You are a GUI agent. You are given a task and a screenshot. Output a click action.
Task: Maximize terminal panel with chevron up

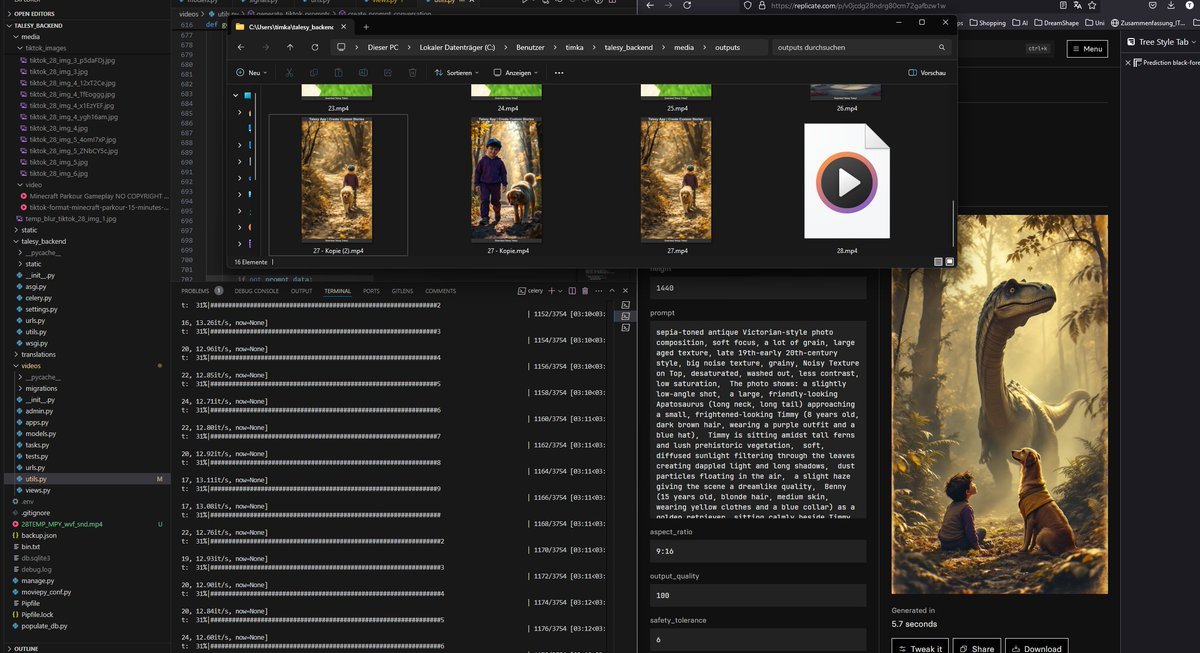click(x=612, y=291)
